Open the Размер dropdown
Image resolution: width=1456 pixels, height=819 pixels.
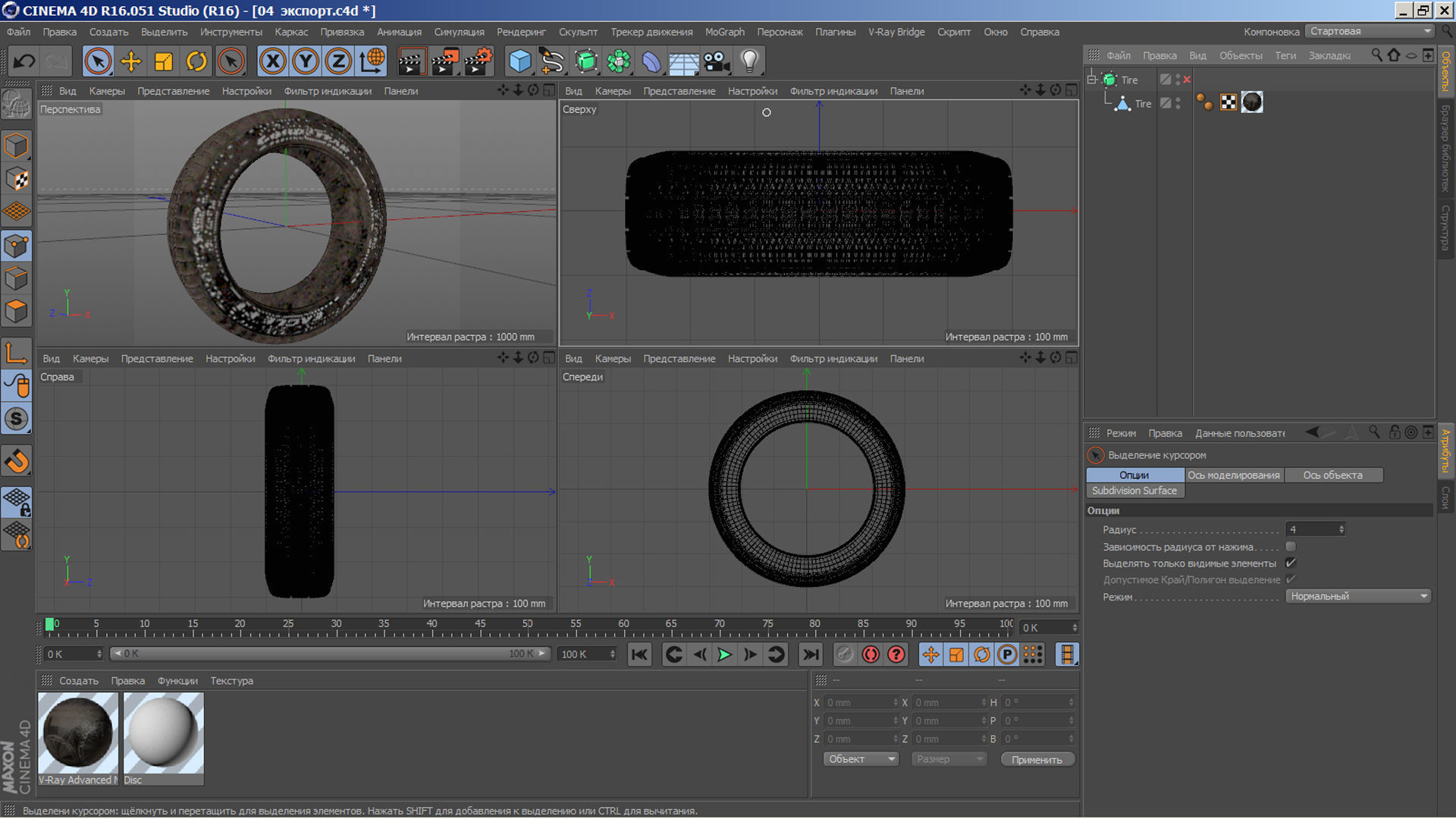point(948,759)
